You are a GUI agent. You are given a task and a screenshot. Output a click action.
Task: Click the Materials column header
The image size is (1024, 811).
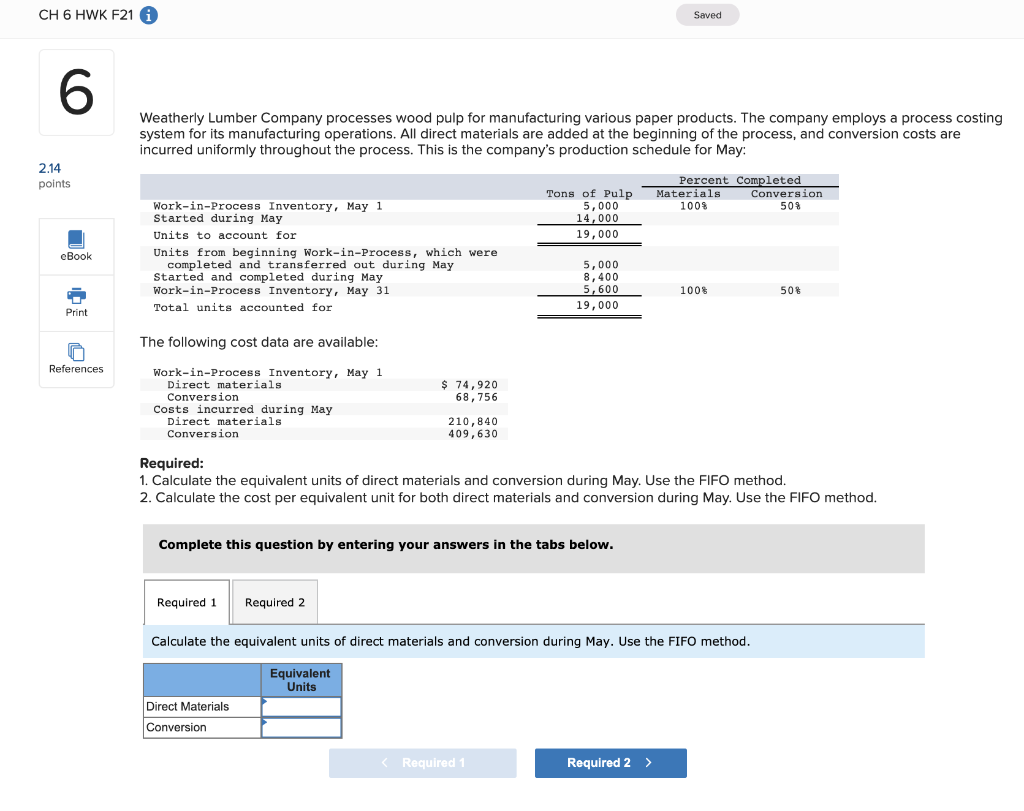[688, 193]
